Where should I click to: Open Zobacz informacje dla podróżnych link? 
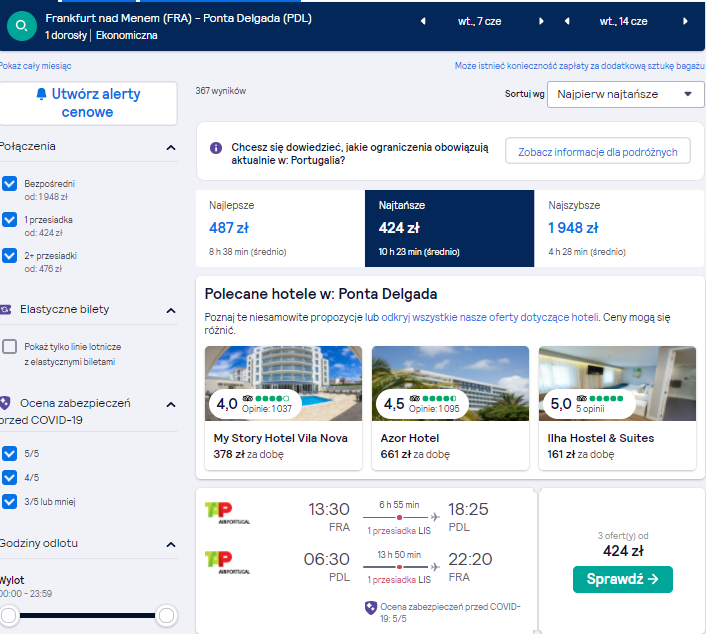pos(597,152)
